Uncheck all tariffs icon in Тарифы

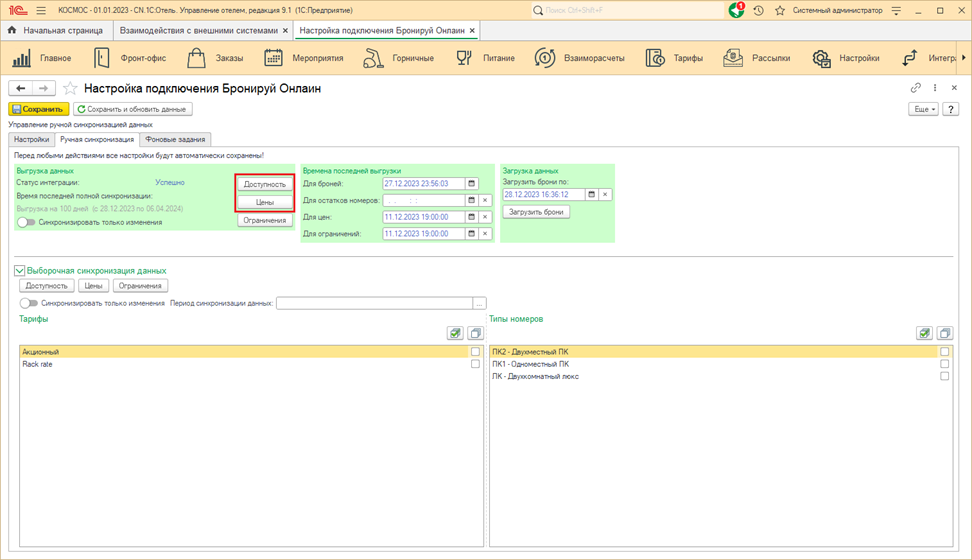[x=475, y=334]
